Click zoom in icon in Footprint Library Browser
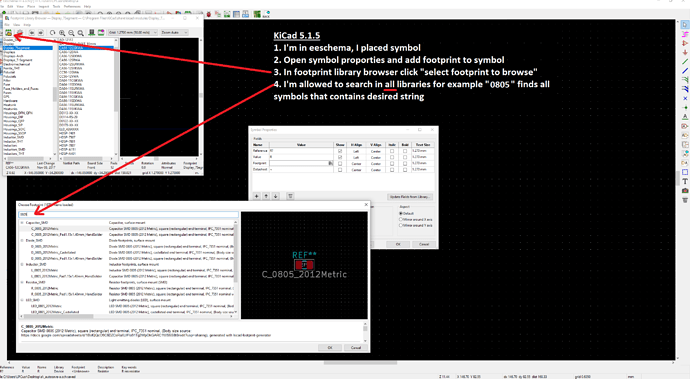Image resolution: width=690 pixels, height=379 pixels. [62, 33]
